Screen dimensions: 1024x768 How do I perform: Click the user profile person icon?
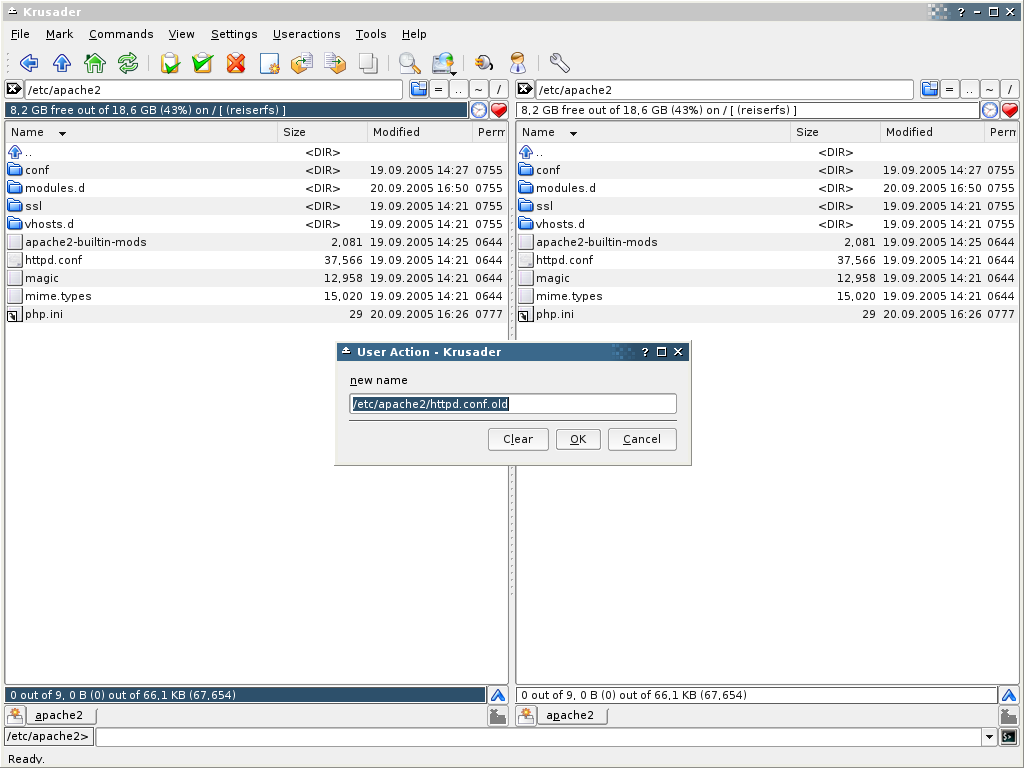(x=518, y=63)
